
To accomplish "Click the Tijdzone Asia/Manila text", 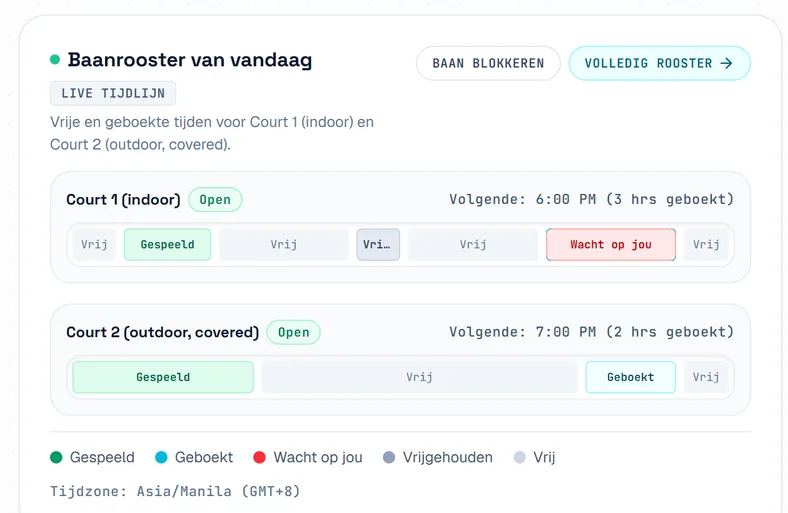I will 175,491.
